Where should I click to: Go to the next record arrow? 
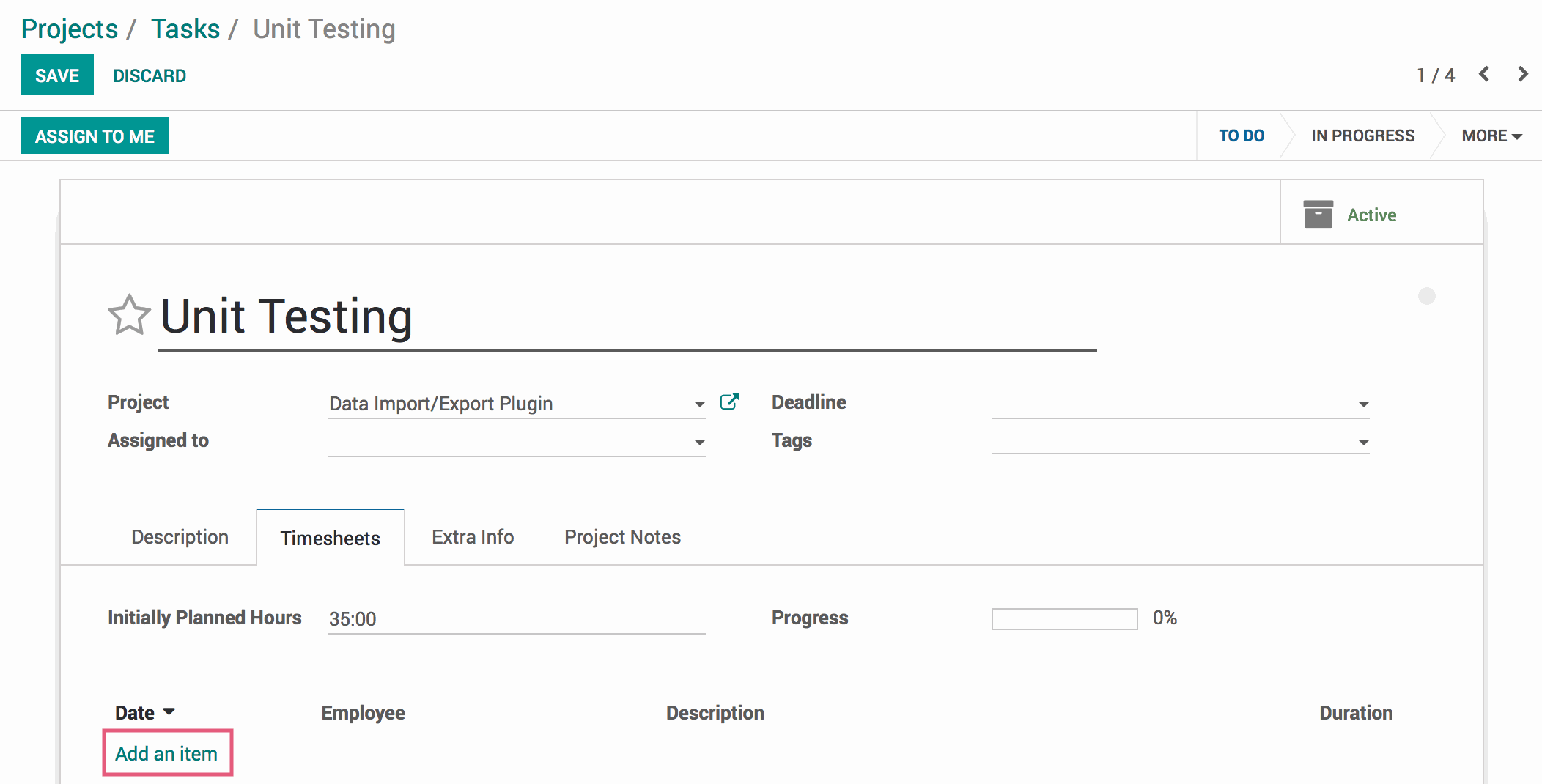1523,74
